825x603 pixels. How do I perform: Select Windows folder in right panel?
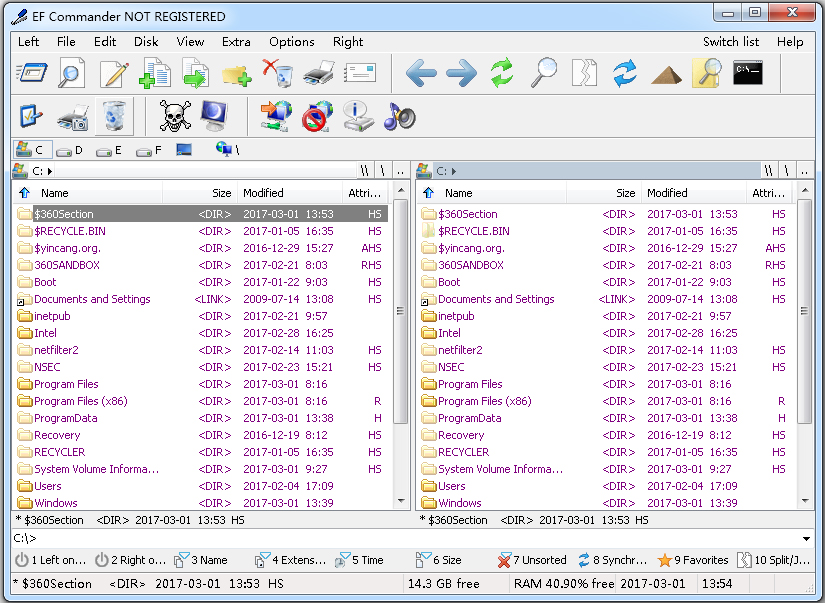tap(606, 503)
